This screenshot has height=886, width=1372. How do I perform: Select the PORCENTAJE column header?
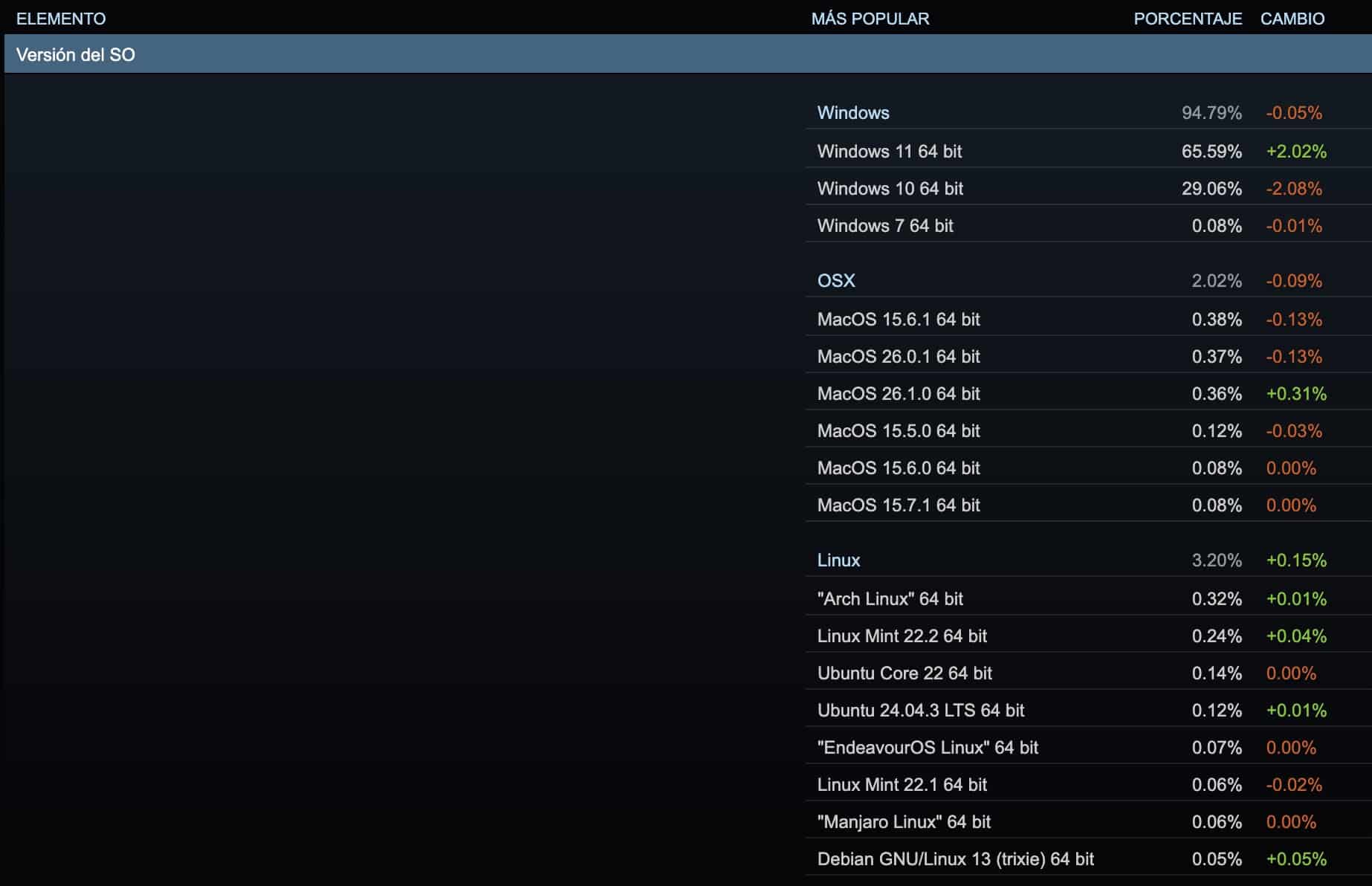coord(1188,19)
